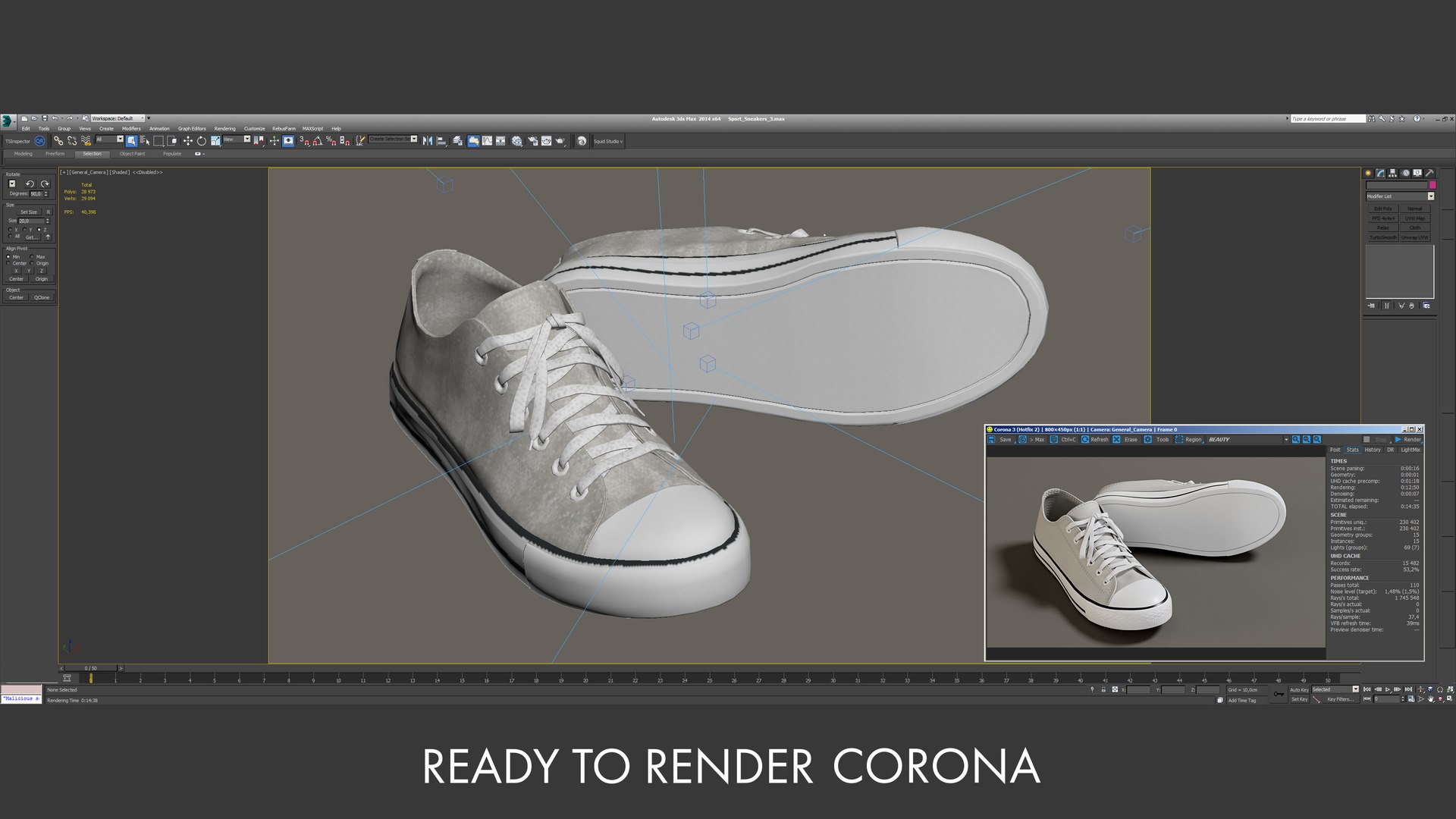Click the Edit Poly modifier button
The image size is (1456, 819).
coord(1383,209)
